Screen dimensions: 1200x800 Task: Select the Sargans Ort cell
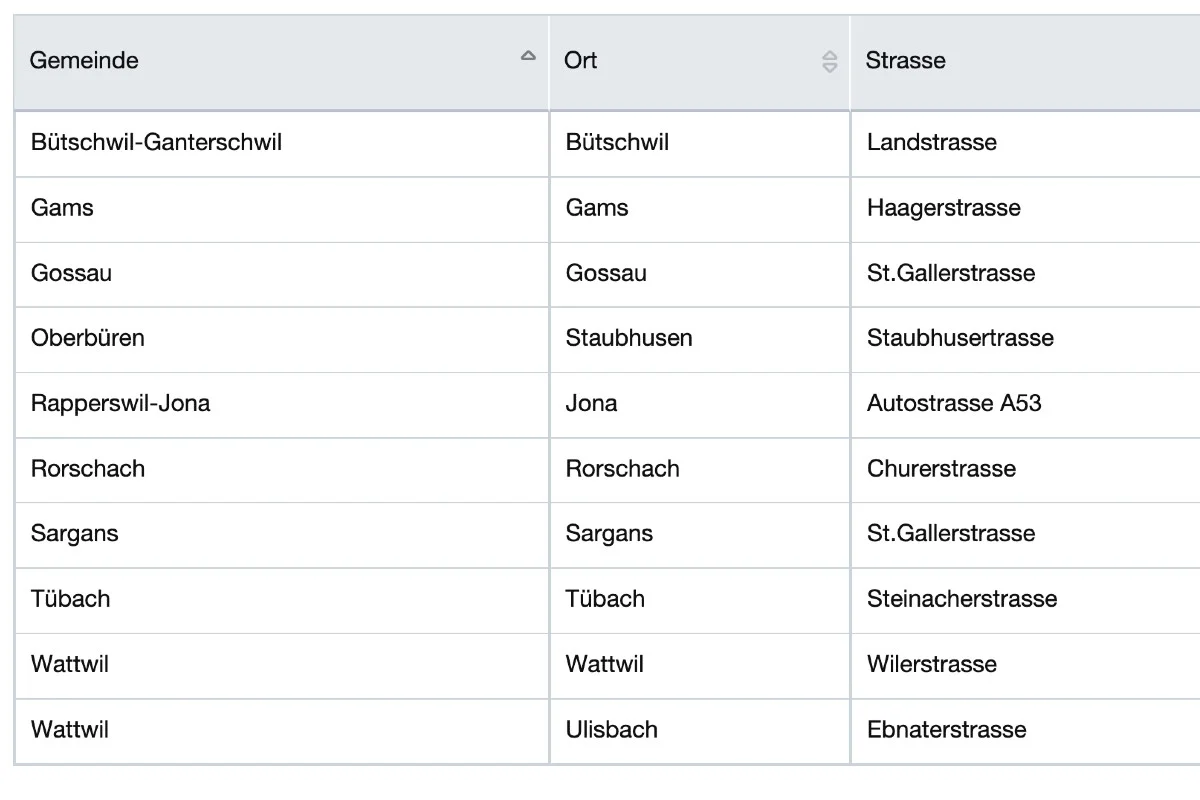point(700,535)
